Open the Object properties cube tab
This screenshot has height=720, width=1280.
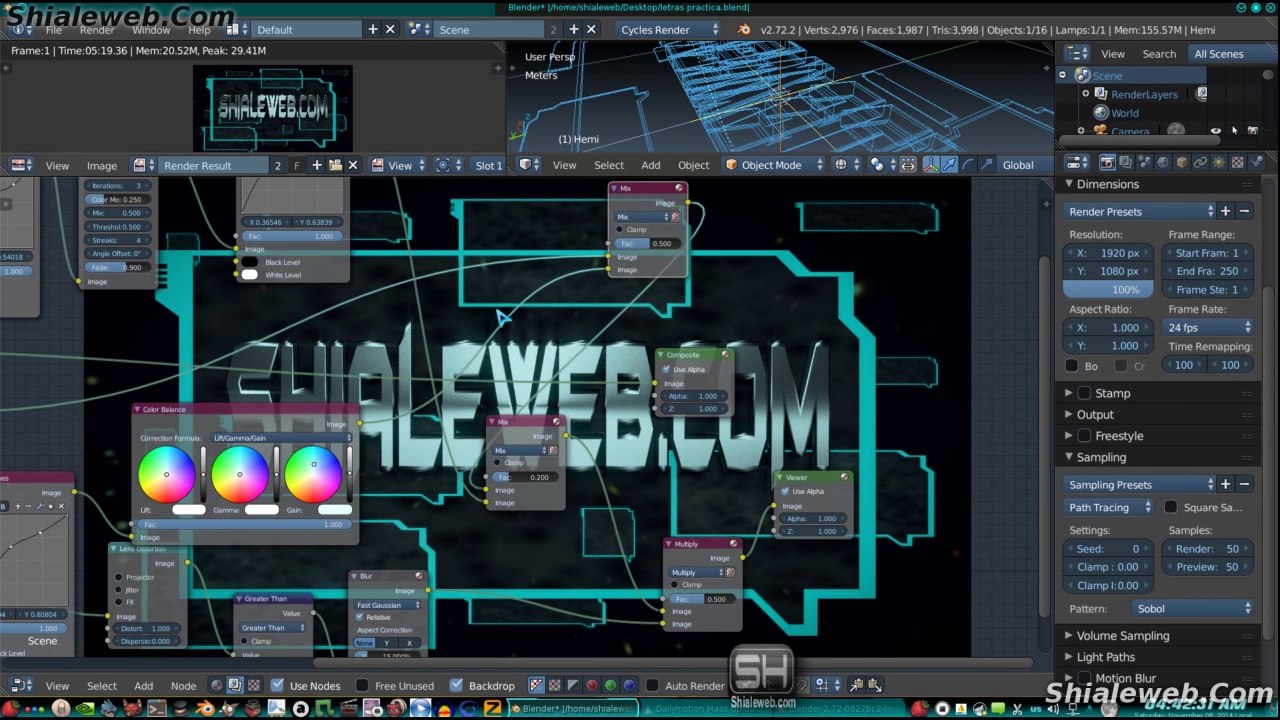tap(1182, 163)
